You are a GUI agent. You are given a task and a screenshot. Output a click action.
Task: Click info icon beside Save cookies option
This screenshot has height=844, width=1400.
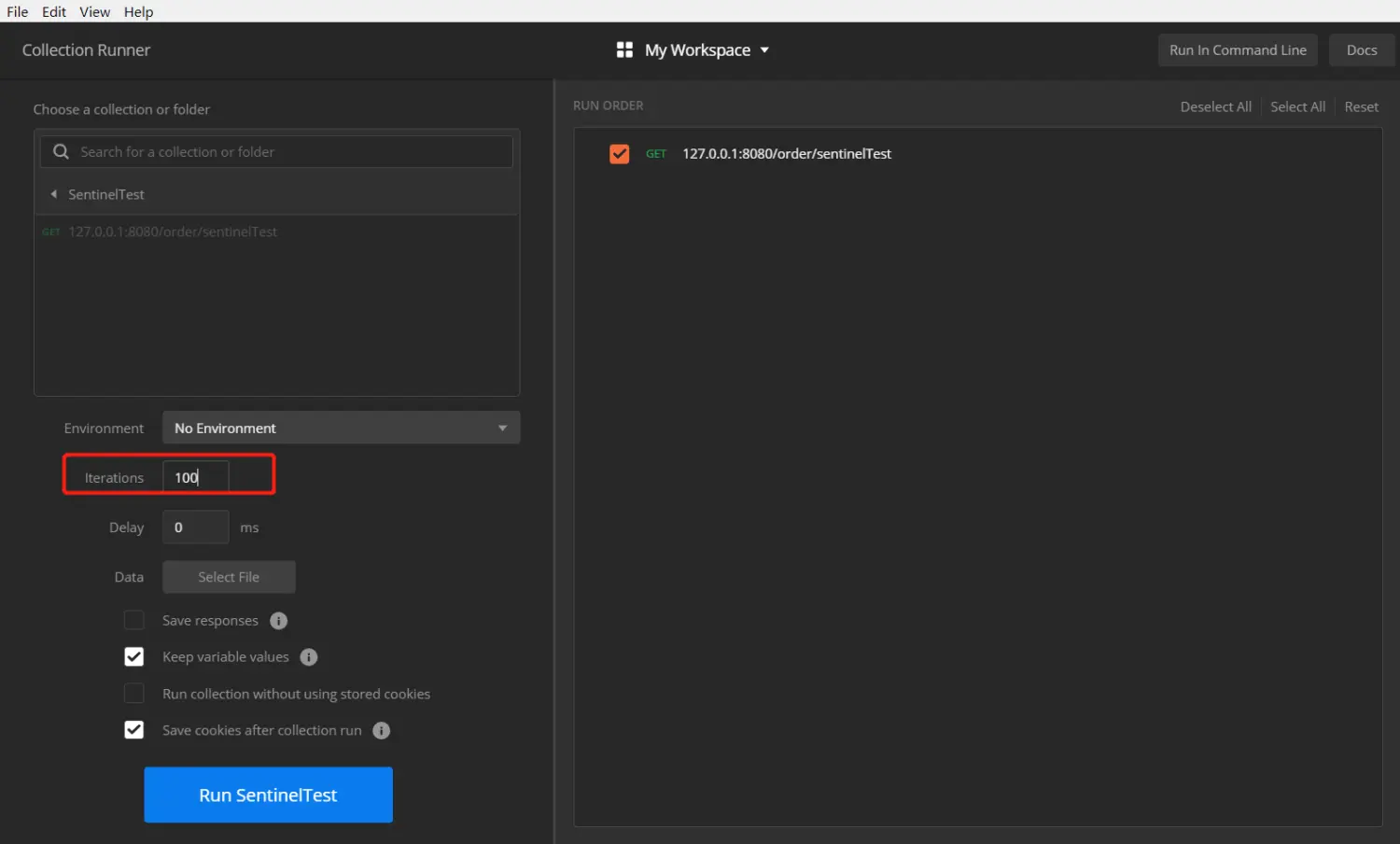tap(381, 731)
